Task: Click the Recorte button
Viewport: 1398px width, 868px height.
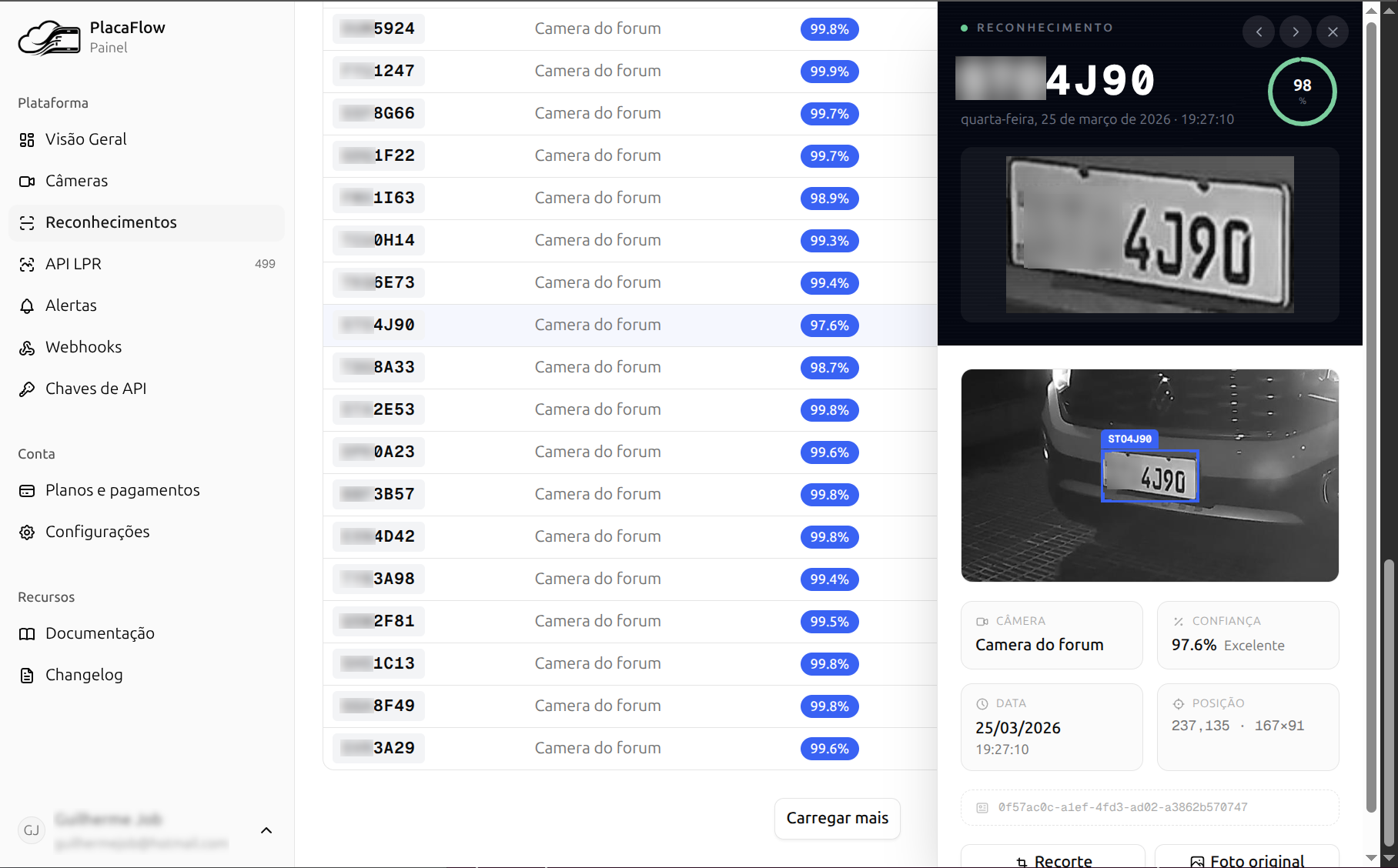Action: tap(1052, 860)
